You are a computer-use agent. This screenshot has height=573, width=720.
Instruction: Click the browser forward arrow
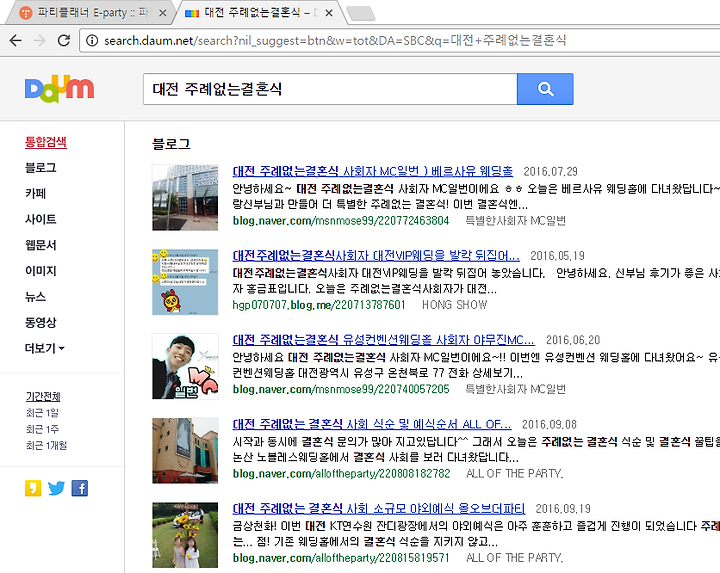point(40,40)
